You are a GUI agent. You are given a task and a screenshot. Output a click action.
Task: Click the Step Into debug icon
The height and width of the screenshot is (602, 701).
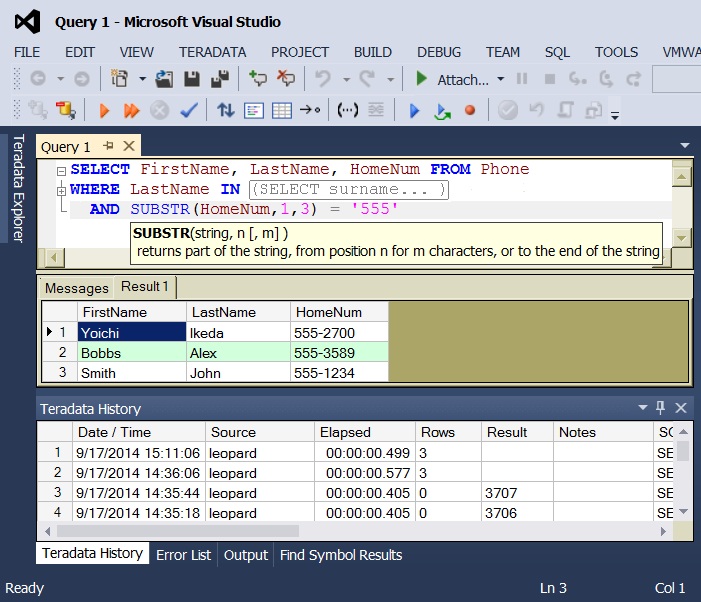(578, 79)
